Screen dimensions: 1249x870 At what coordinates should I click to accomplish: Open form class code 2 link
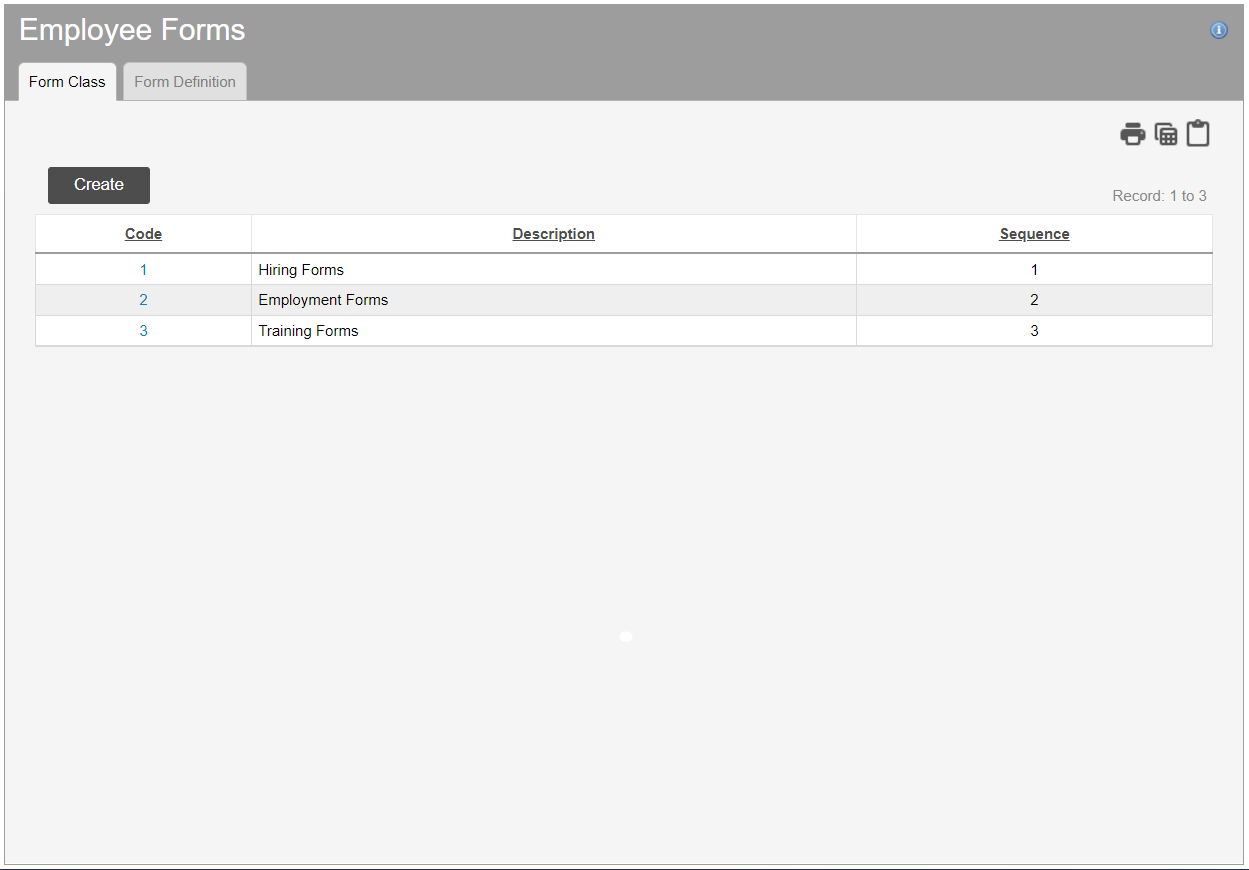[143, 300]
